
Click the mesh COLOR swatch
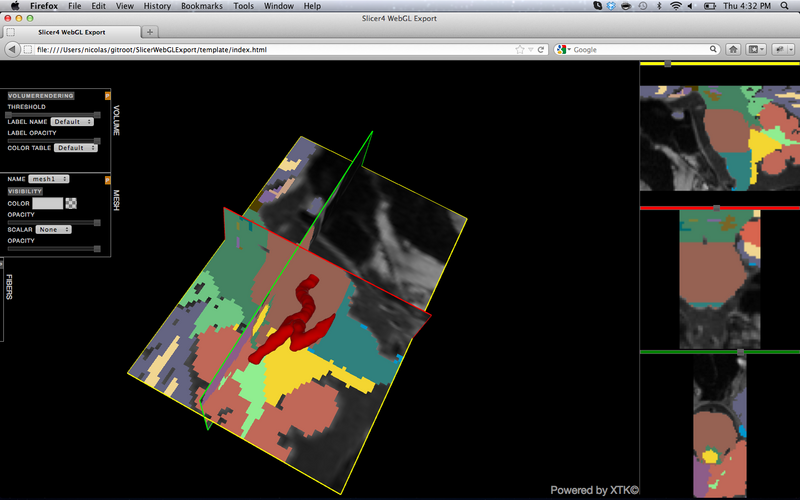(x=48, y=203)
